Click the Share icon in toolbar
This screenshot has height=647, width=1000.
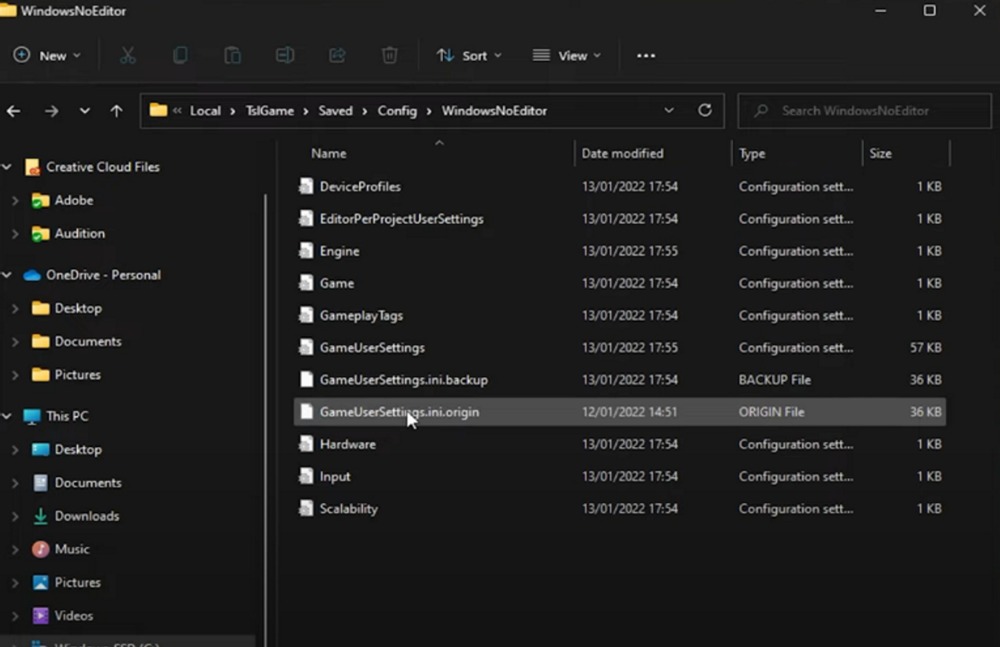click(x=337, y=56)
